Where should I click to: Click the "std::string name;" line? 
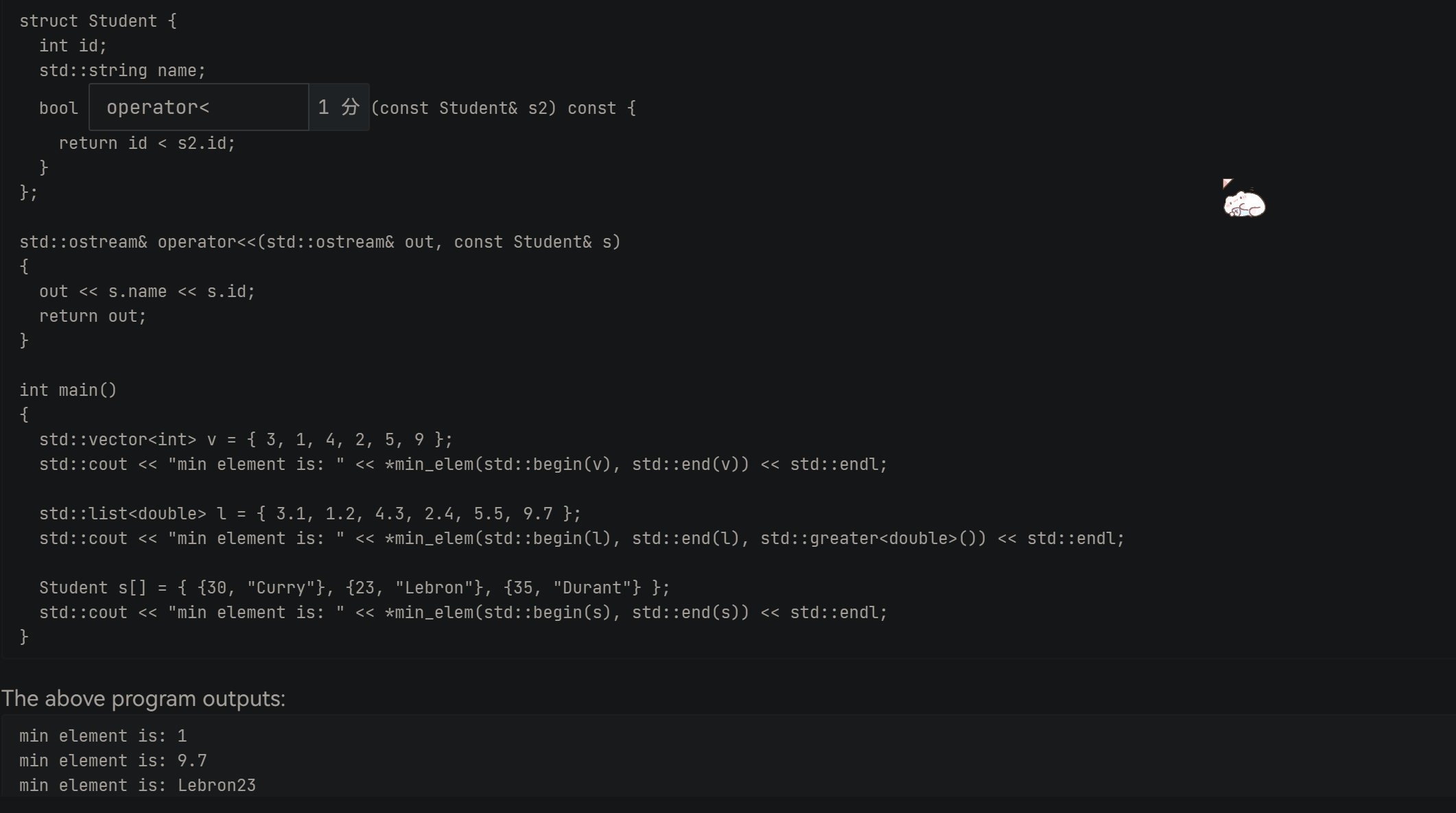(122, 71)
